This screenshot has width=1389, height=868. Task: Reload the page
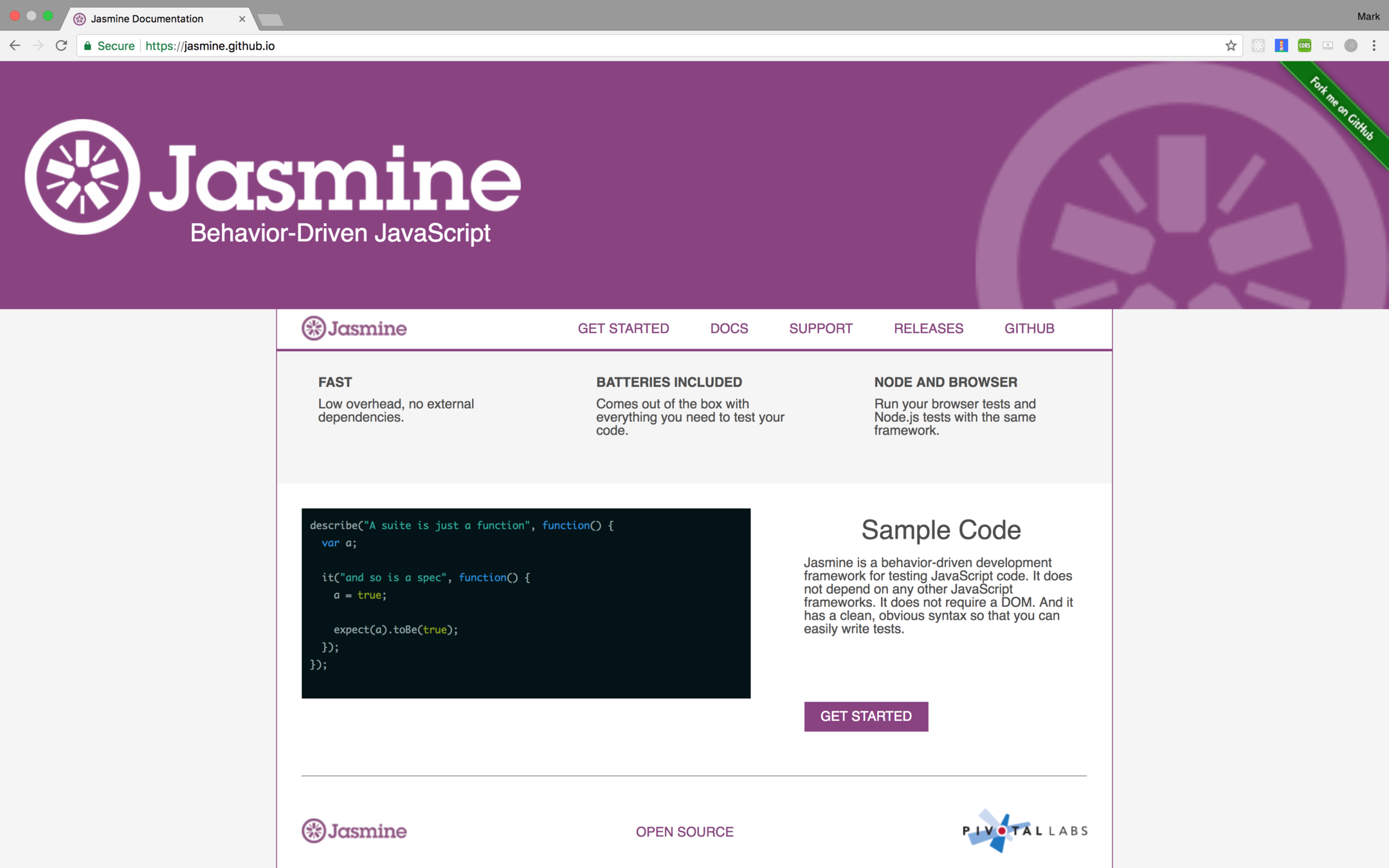click(61, 46)
